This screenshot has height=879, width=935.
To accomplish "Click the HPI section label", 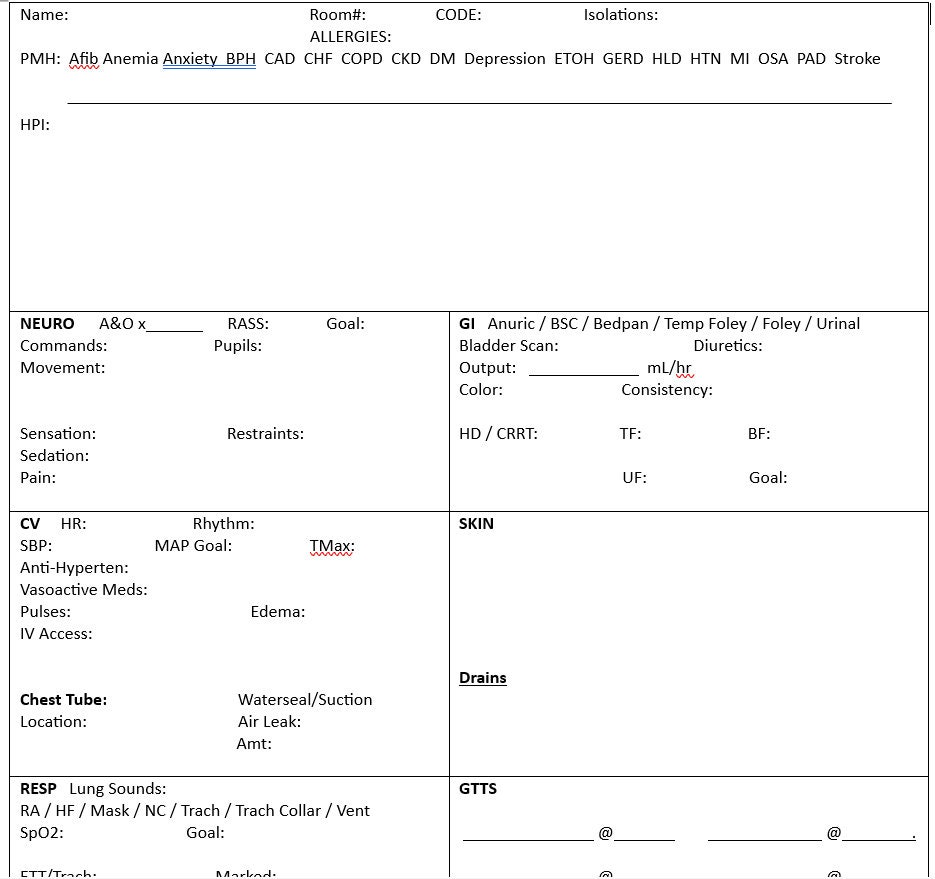I will (x=34, y=124).
